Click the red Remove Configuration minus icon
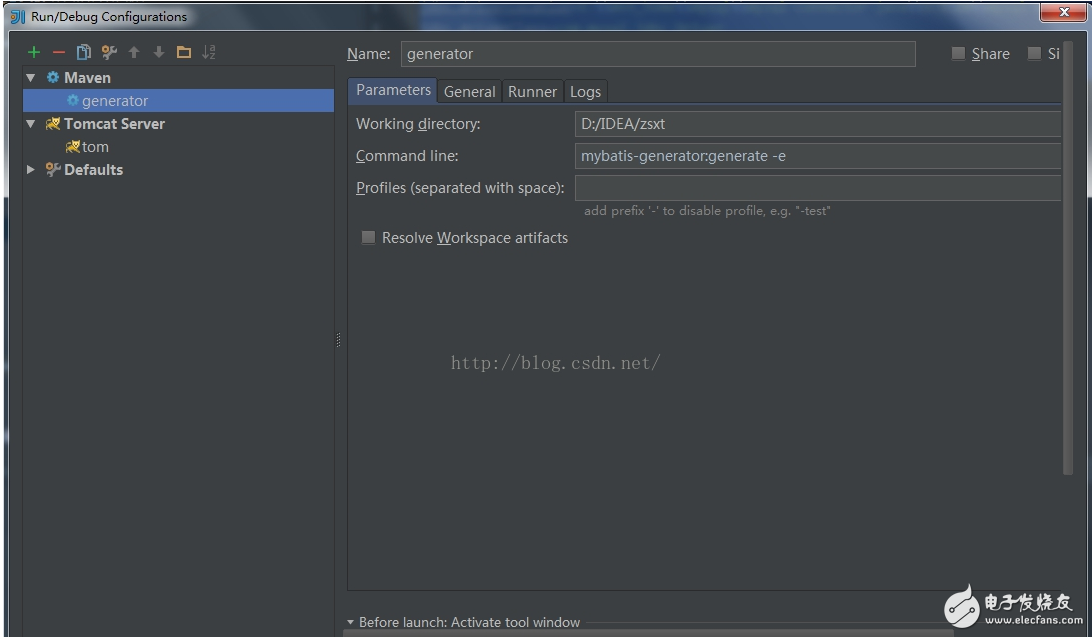1092x637 pixels. (x=59, y=53)
